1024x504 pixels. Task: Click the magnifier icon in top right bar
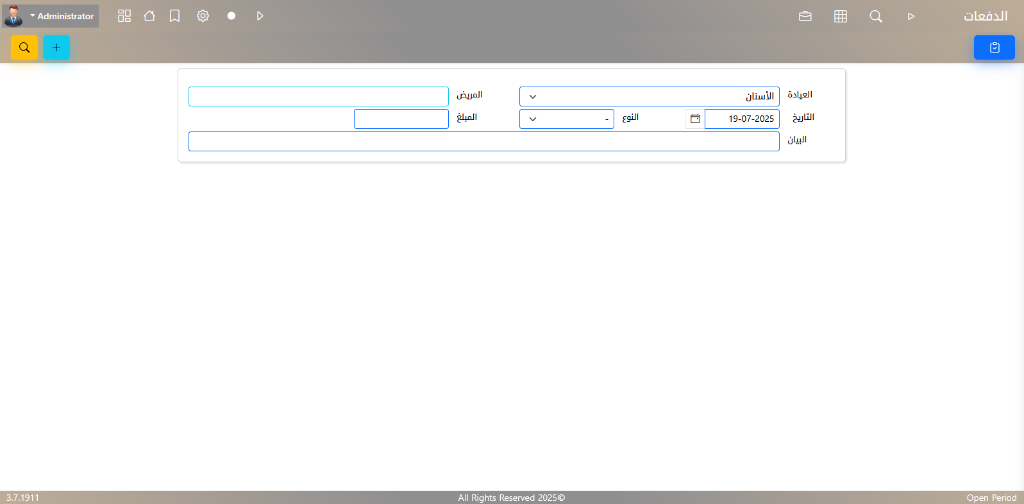875,16
